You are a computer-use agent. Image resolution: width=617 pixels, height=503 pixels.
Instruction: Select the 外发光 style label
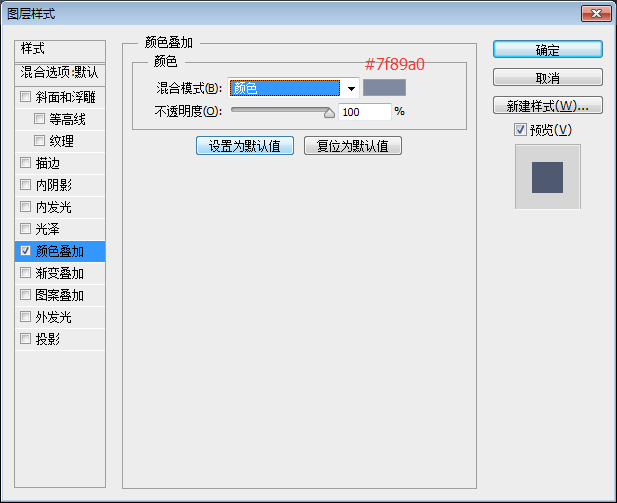coord(54,317)
